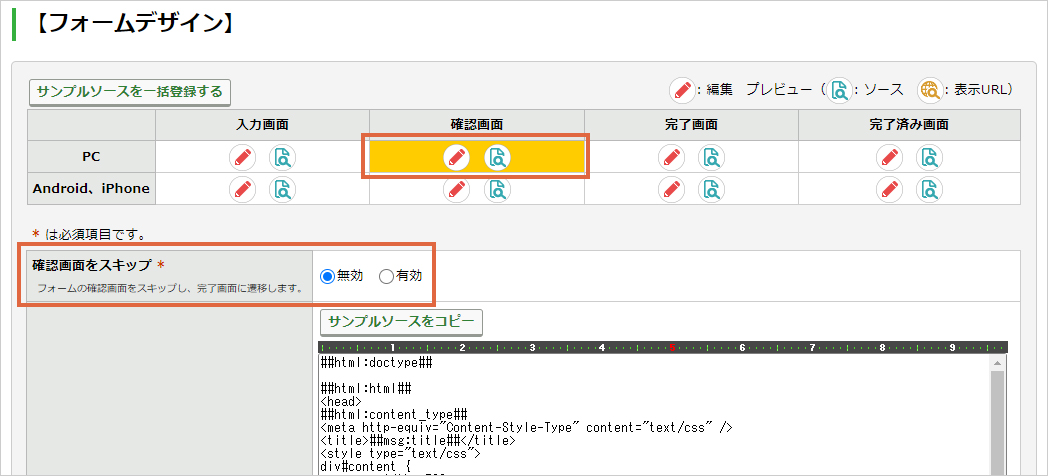Click the 確認画面をスキップ label
The height and width of the screenshot is (476, 1048).
[x=92, y=265]
